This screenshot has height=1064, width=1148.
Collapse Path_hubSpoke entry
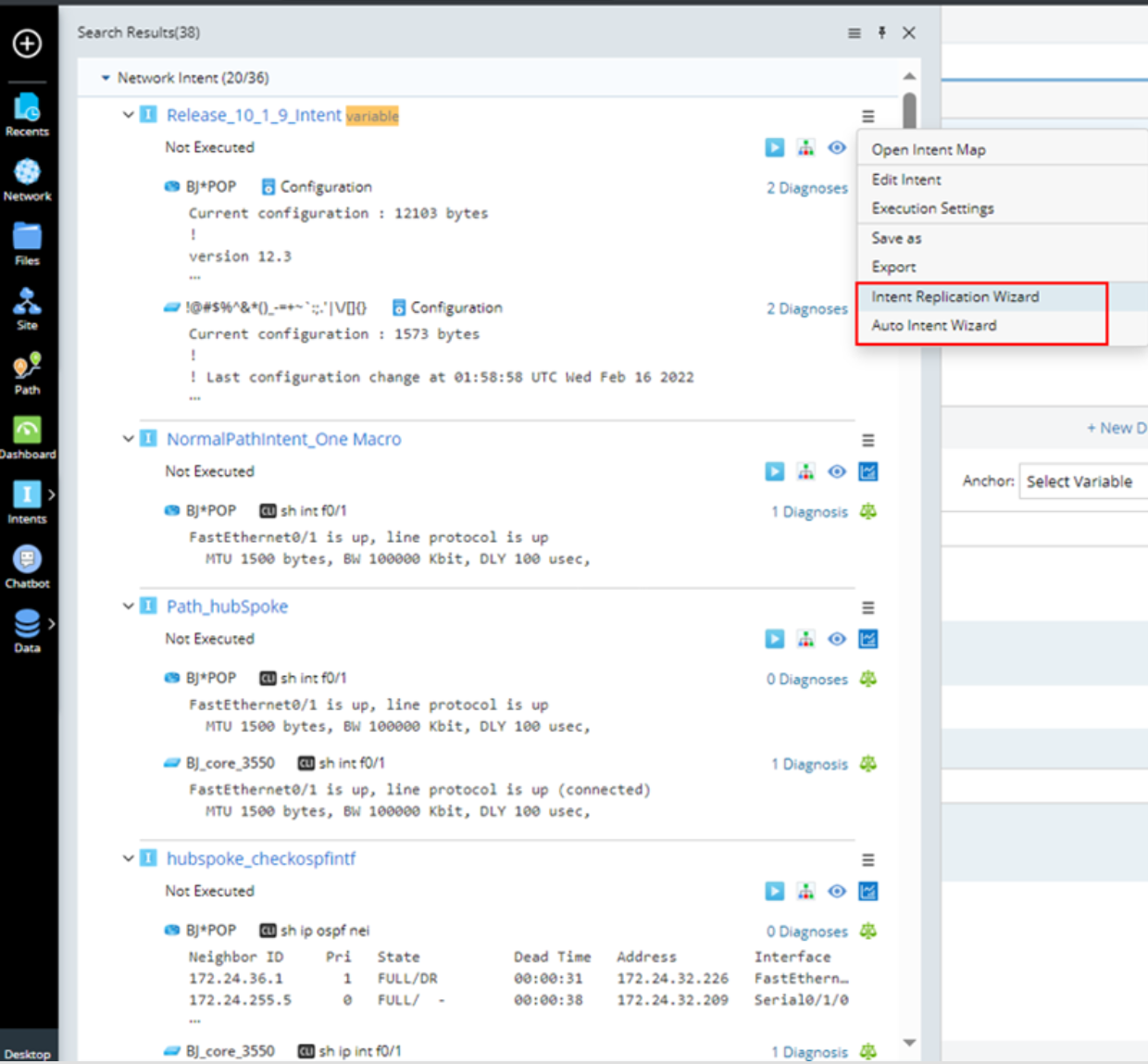pyautogui.click(x=128, y=607)
